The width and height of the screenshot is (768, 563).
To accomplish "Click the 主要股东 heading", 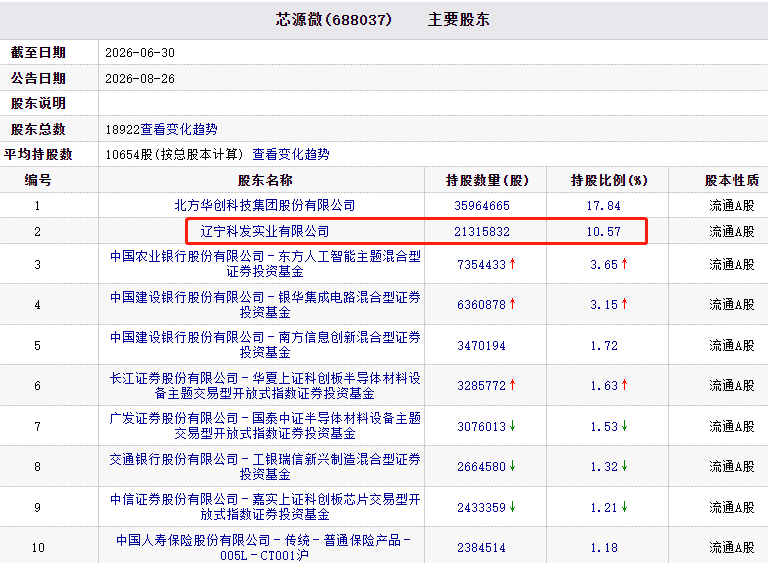I will (x=458, y=20).
